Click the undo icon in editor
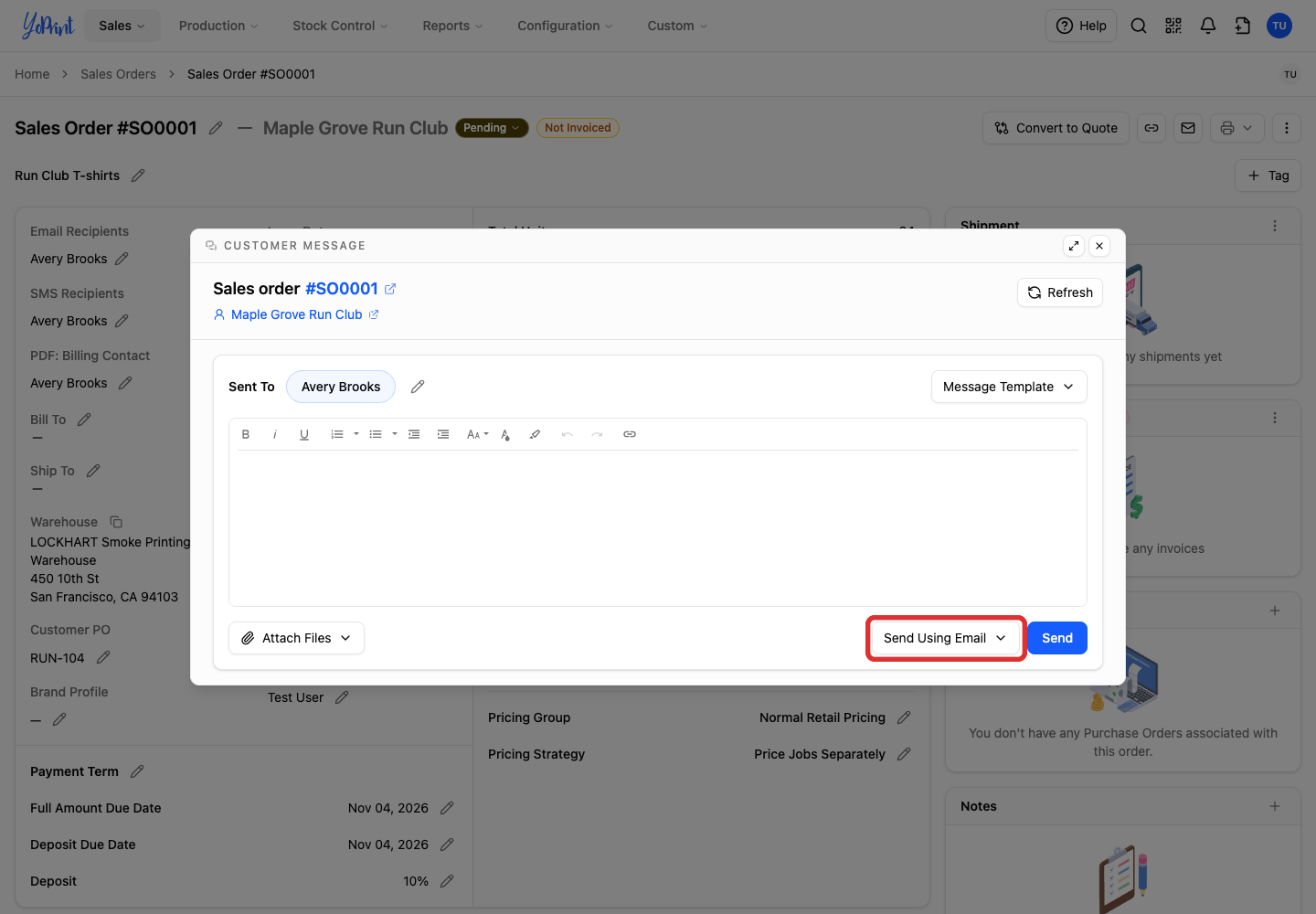This screenshot has width=1316, height=914. [x=568, y=434]
